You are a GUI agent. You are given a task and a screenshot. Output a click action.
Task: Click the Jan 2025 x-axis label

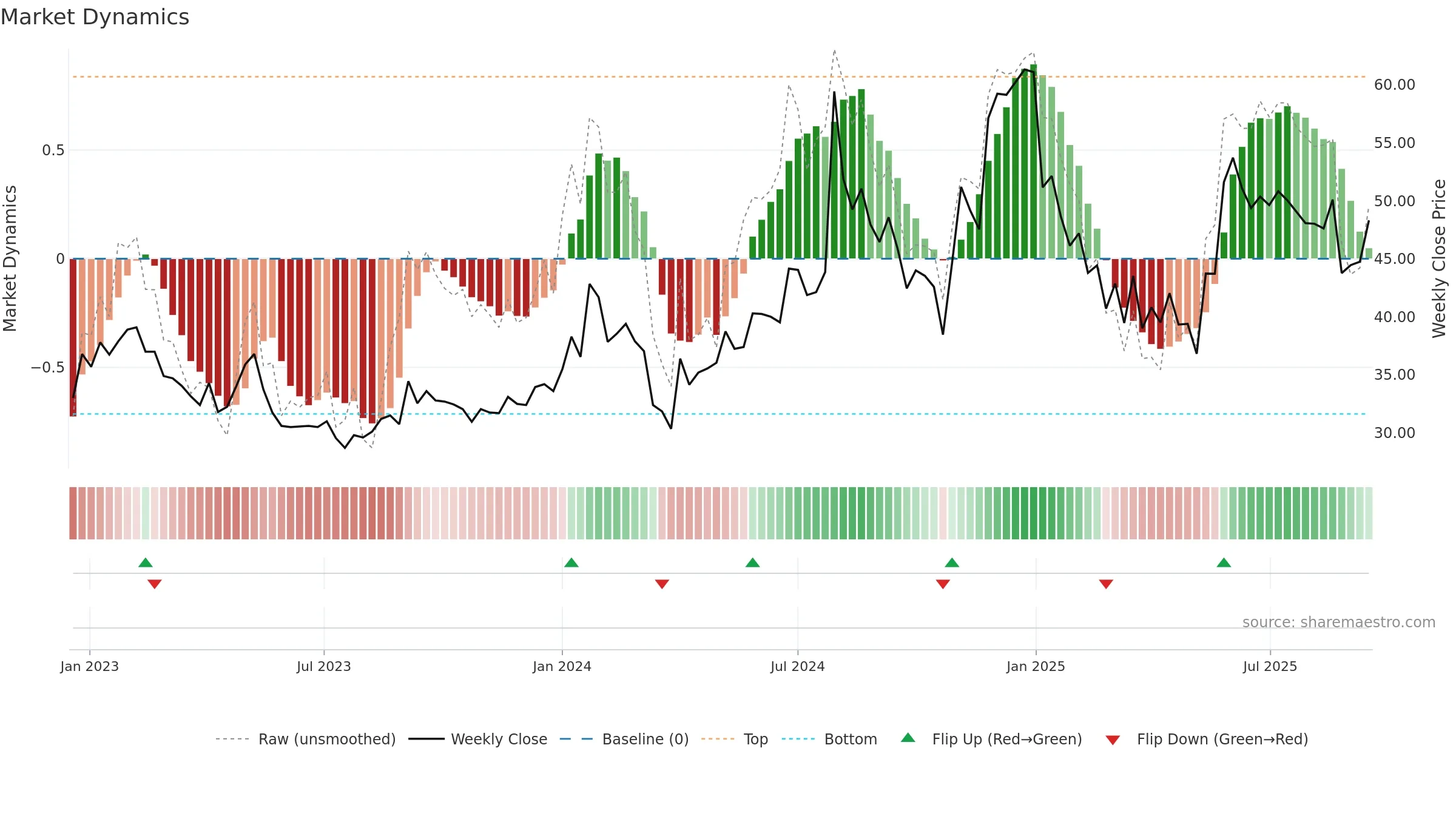coord(1036,666)
